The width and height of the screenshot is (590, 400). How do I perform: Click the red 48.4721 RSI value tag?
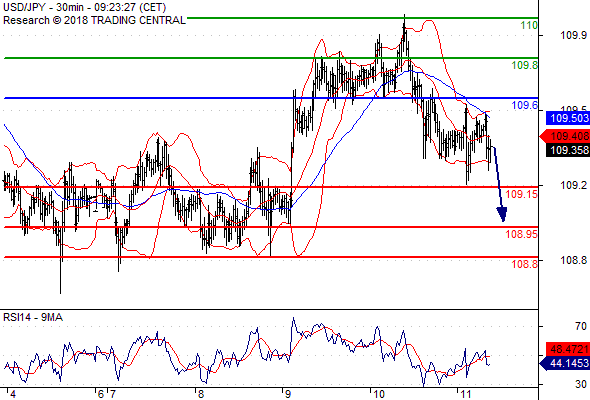click(568, 349)
